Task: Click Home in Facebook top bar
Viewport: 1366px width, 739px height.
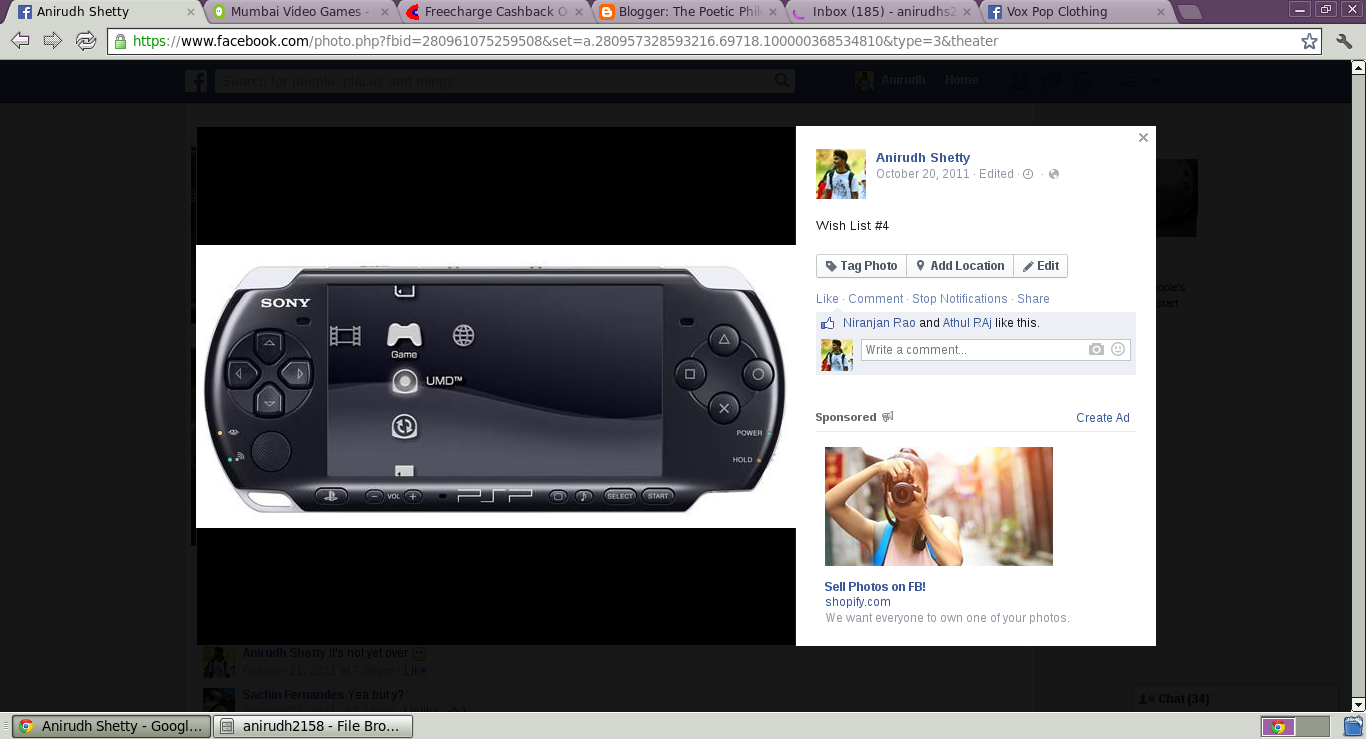Action: pyautogui.click(x=961, y=80)
